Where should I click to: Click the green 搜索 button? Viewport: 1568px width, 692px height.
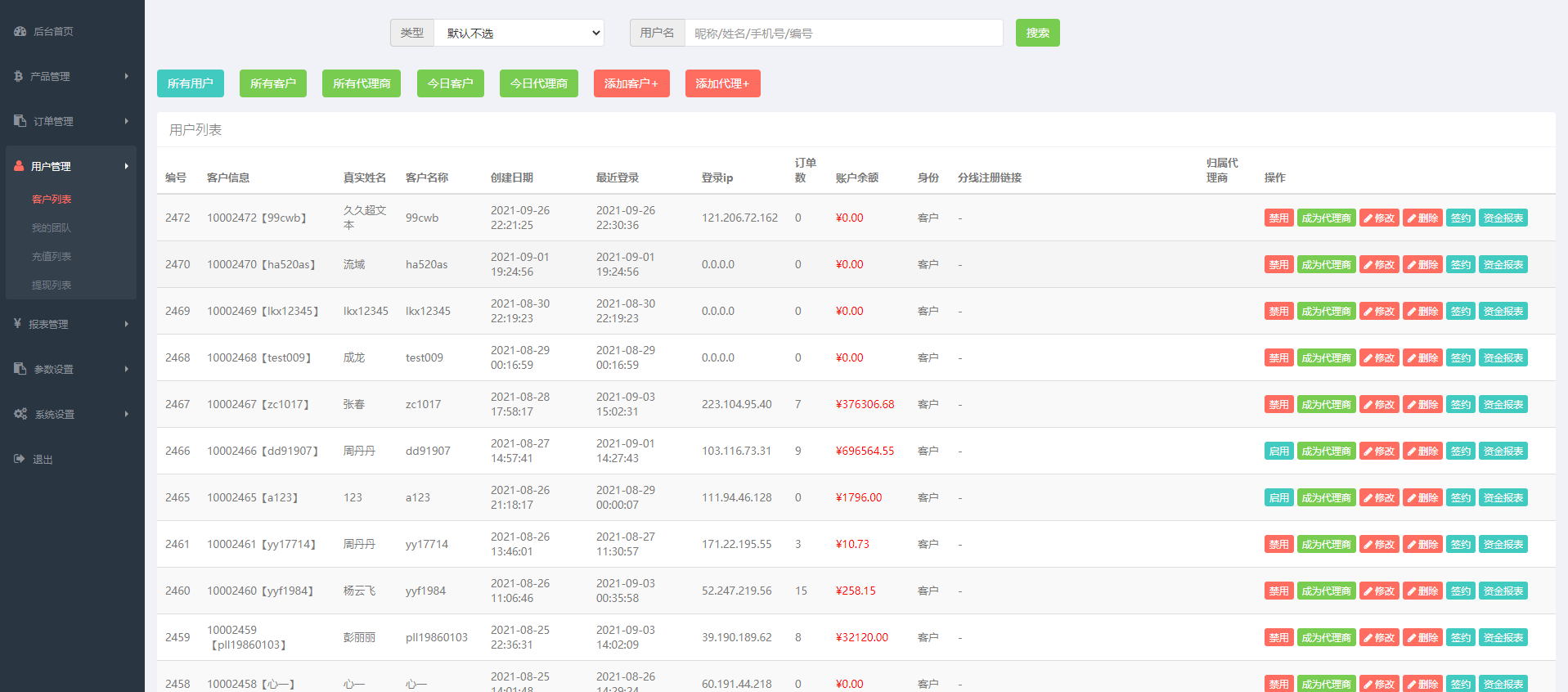click(x=1038, y=33)
